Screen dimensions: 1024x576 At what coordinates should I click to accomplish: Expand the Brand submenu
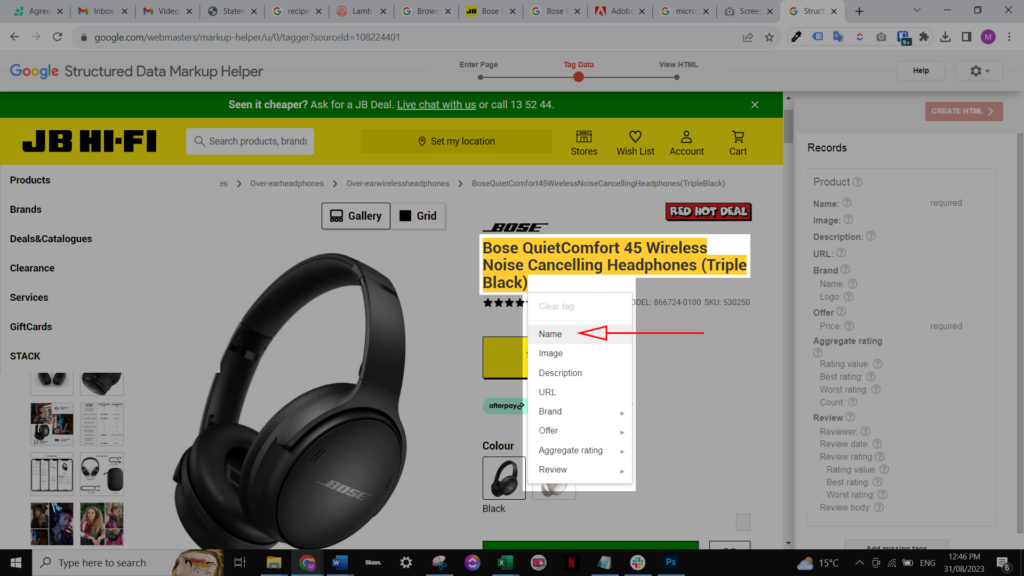point(579,411)
